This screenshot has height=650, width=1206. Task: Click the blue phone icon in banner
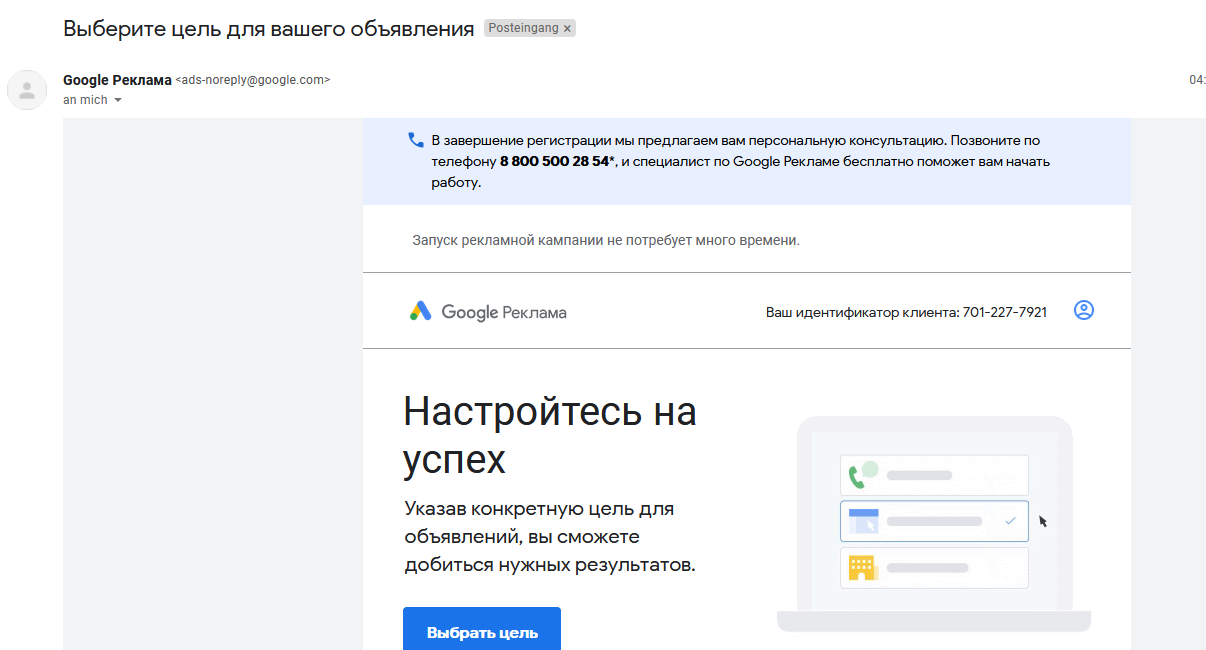pos(416,141)
